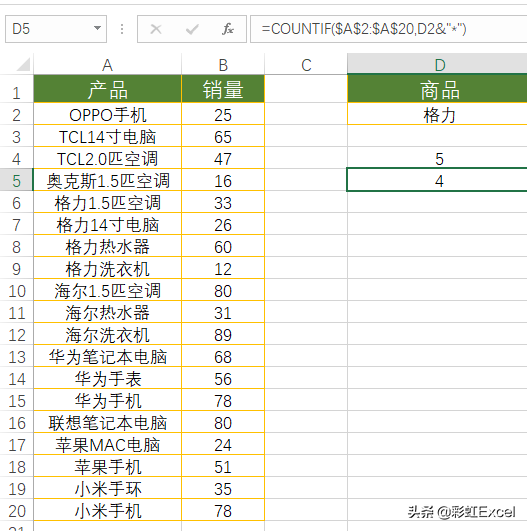Select row 10 header

pyautogui.click(x=16, y=291)
